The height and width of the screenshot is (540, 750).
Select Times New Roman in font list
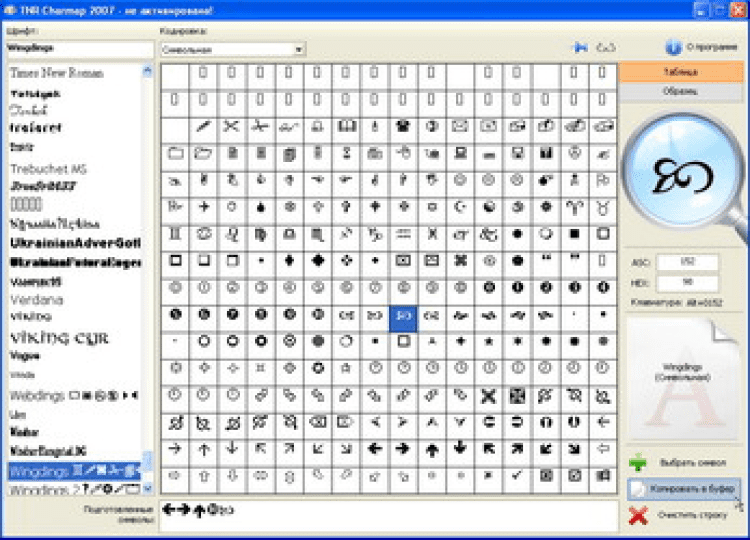57,73
